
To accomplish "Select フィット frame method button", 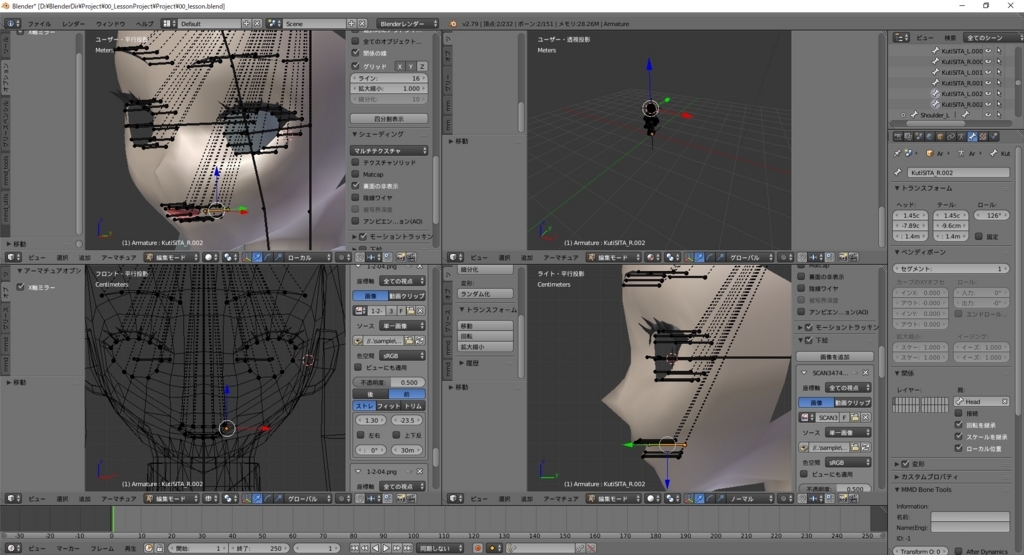I will coord(389,406).
